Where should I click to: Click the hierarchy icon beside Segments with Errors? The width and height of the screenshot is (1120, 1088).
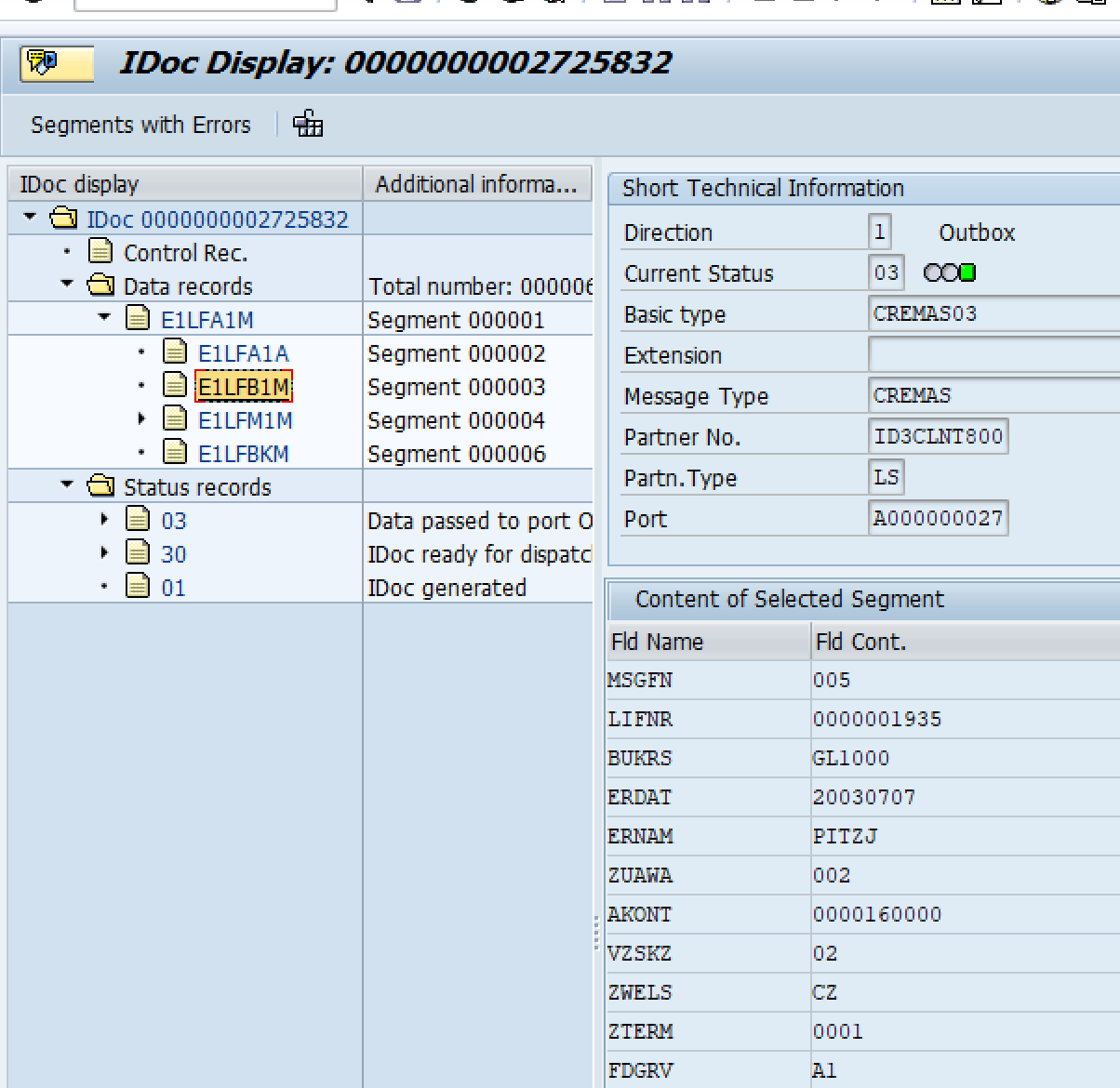308,124
